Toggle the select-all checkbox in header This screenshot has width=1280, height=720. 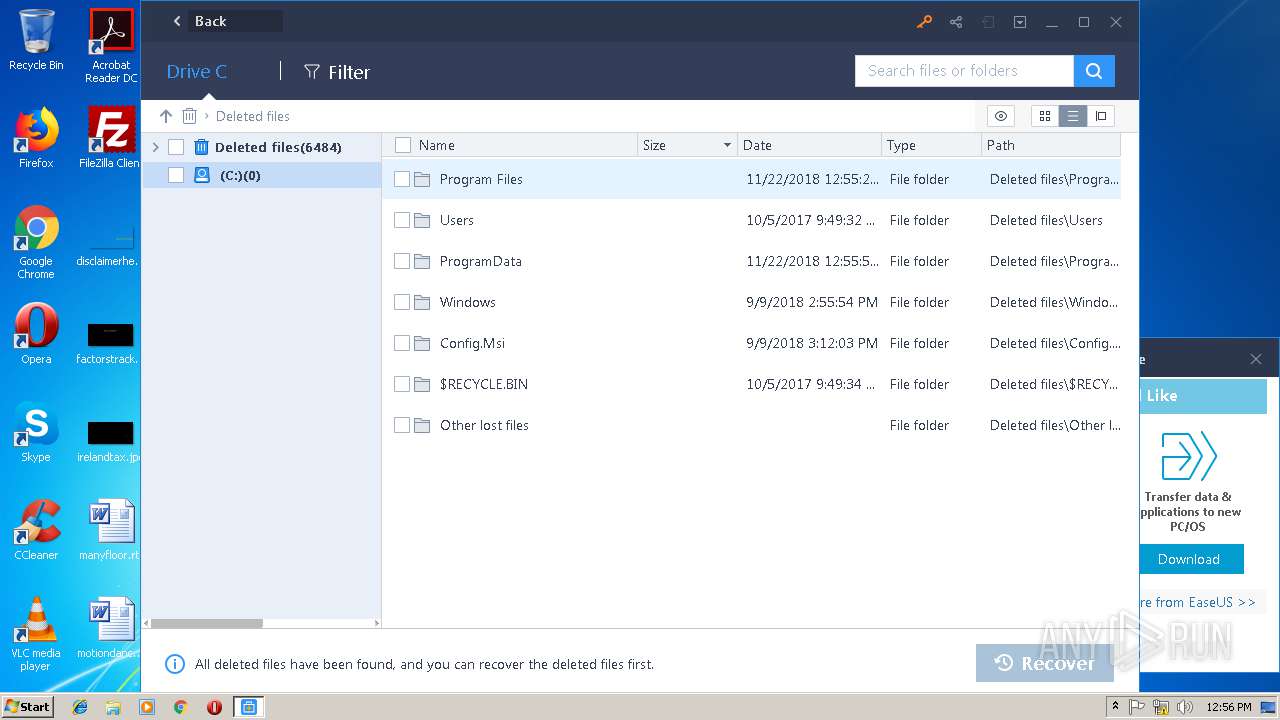point(403,145)
